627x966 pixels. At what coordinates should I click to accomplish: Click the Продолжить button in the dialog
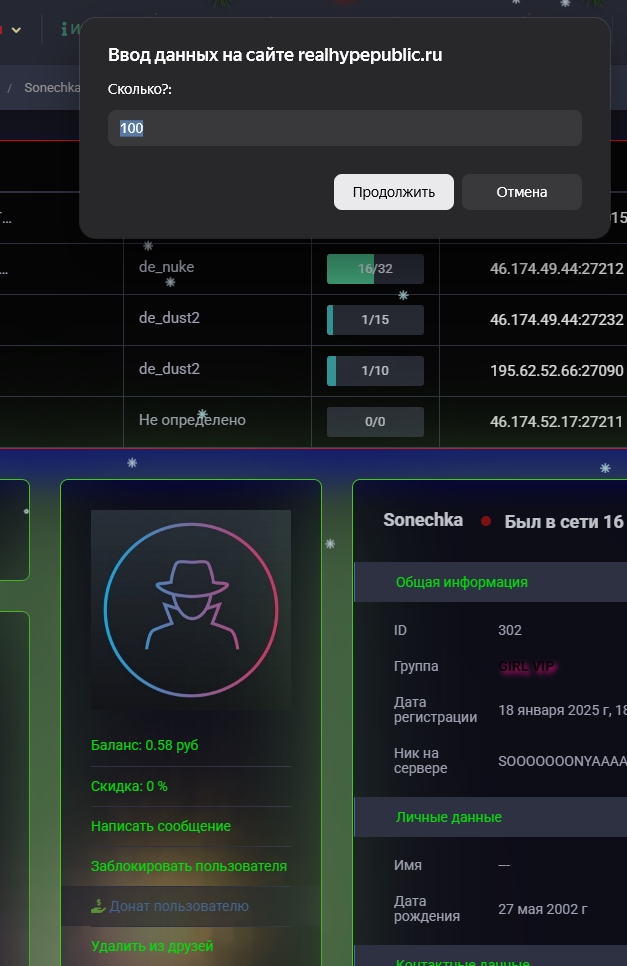[x=393, y=192]
